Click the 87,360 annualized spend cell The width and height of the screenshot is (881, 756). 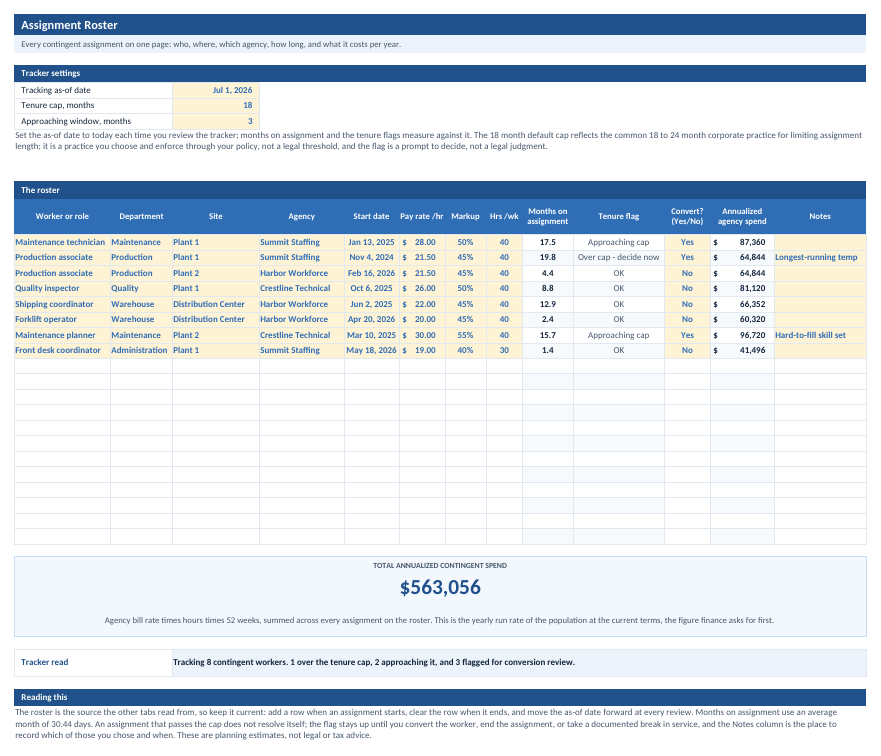click(742, 242)
